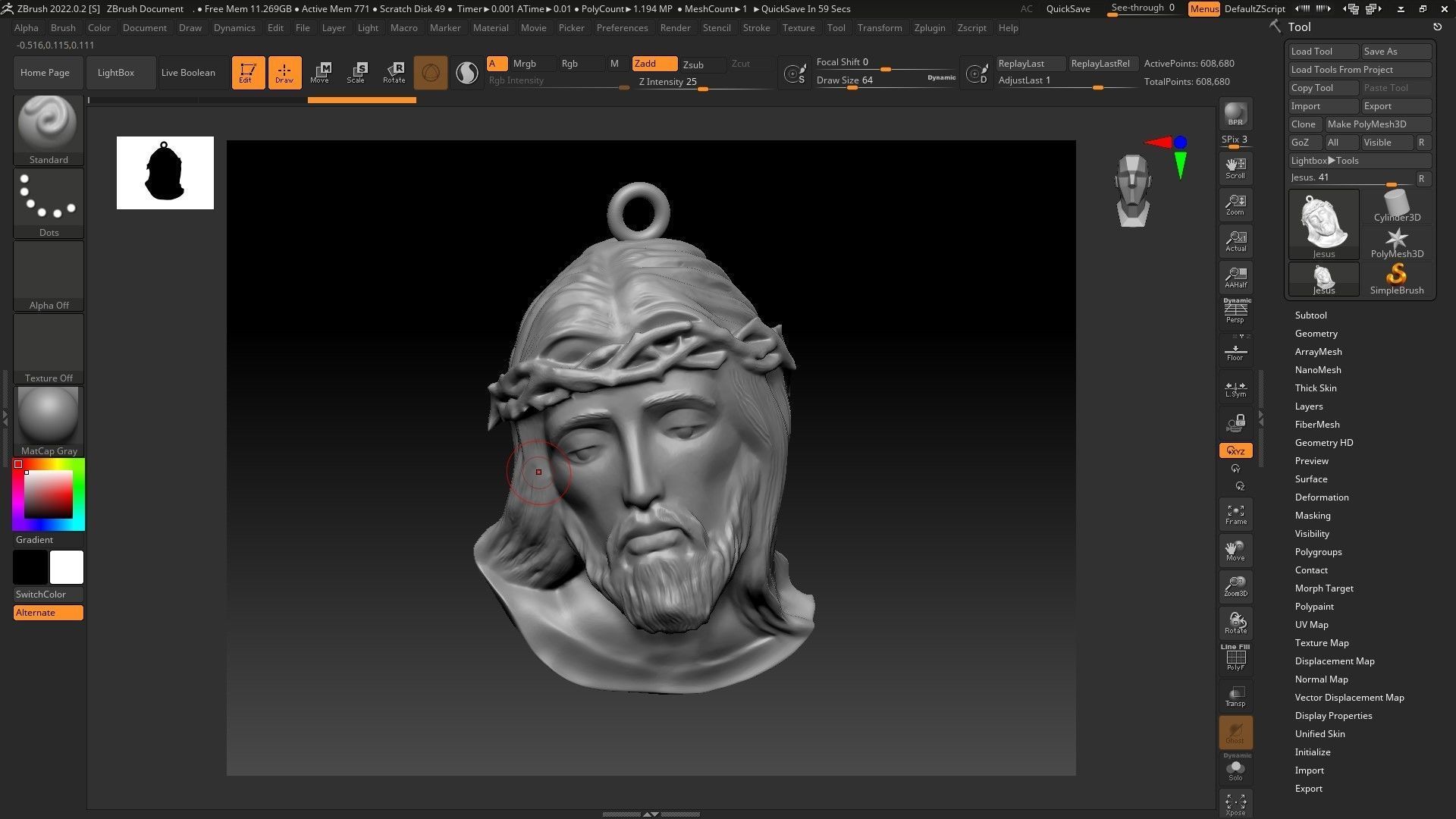1456x819 pixels.
Task: Expand the Masking section
Action: (1312, 515)
